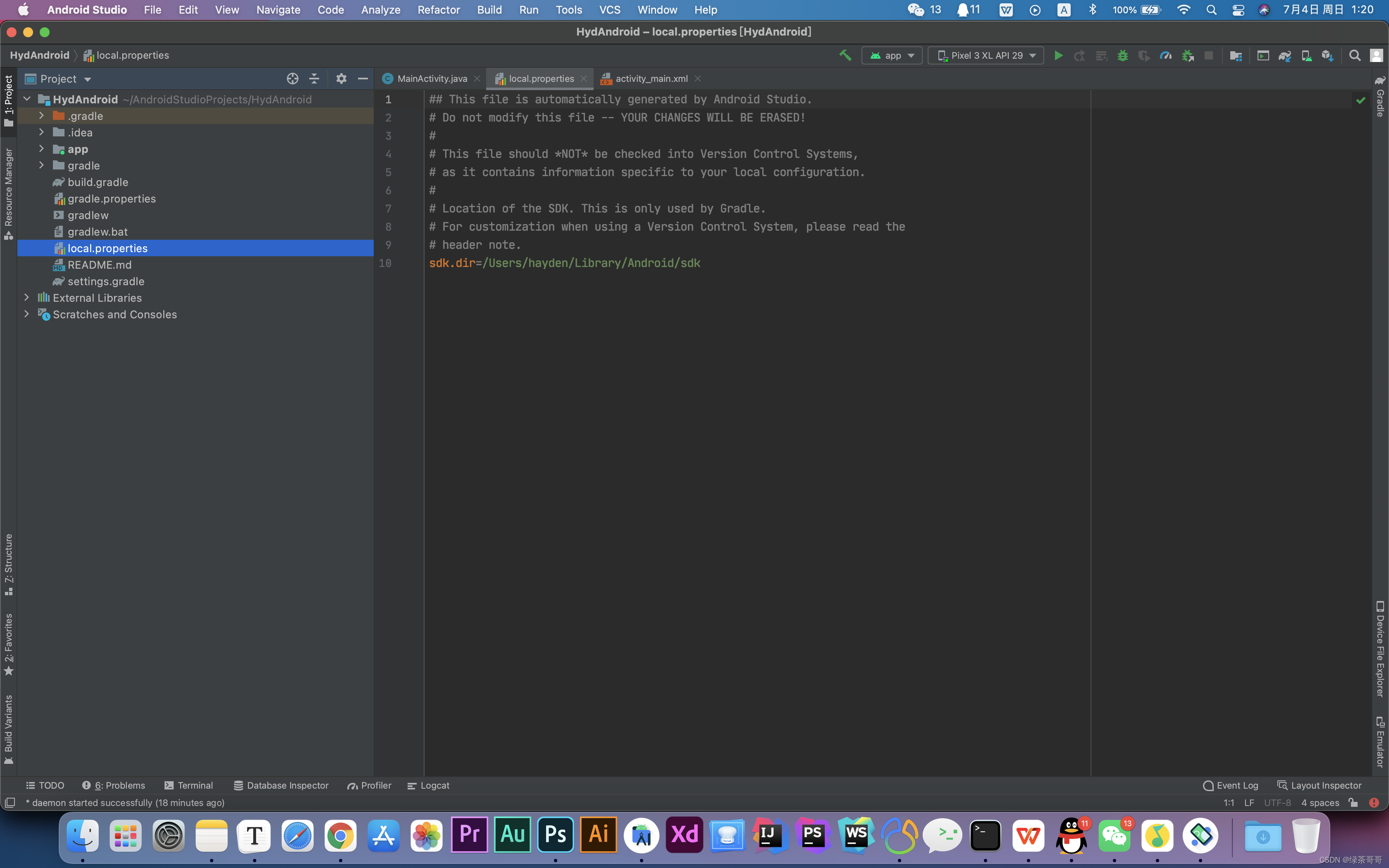Switch to MainActivity.java tab

(432, 79)
